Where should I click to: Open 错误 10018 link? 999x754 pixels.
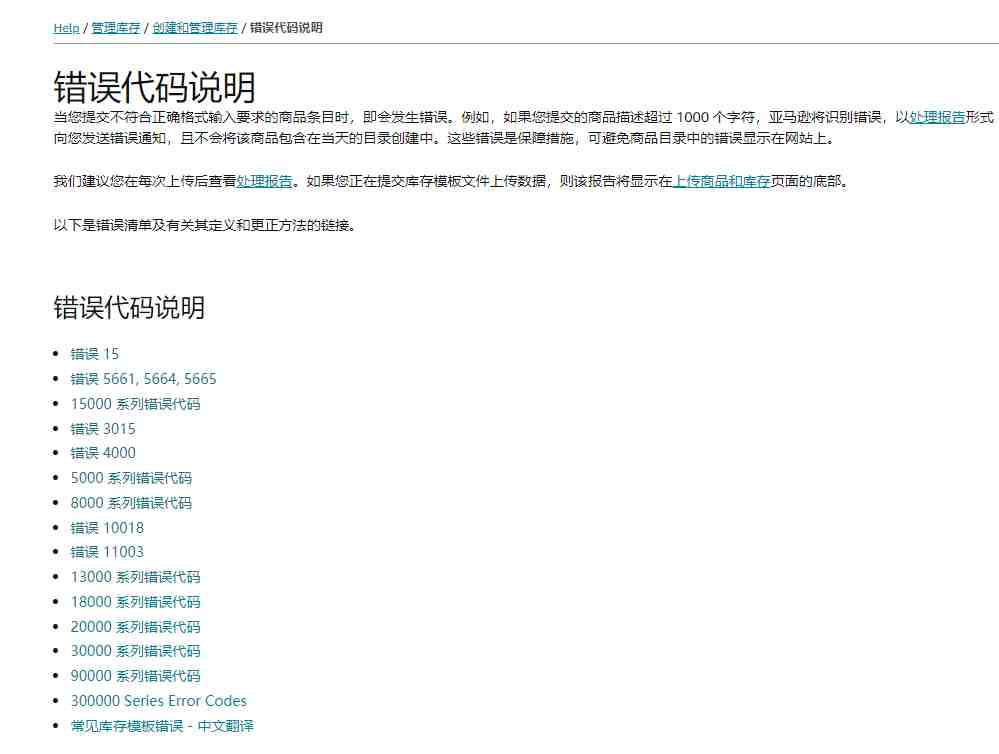click(x=107, y=527)
